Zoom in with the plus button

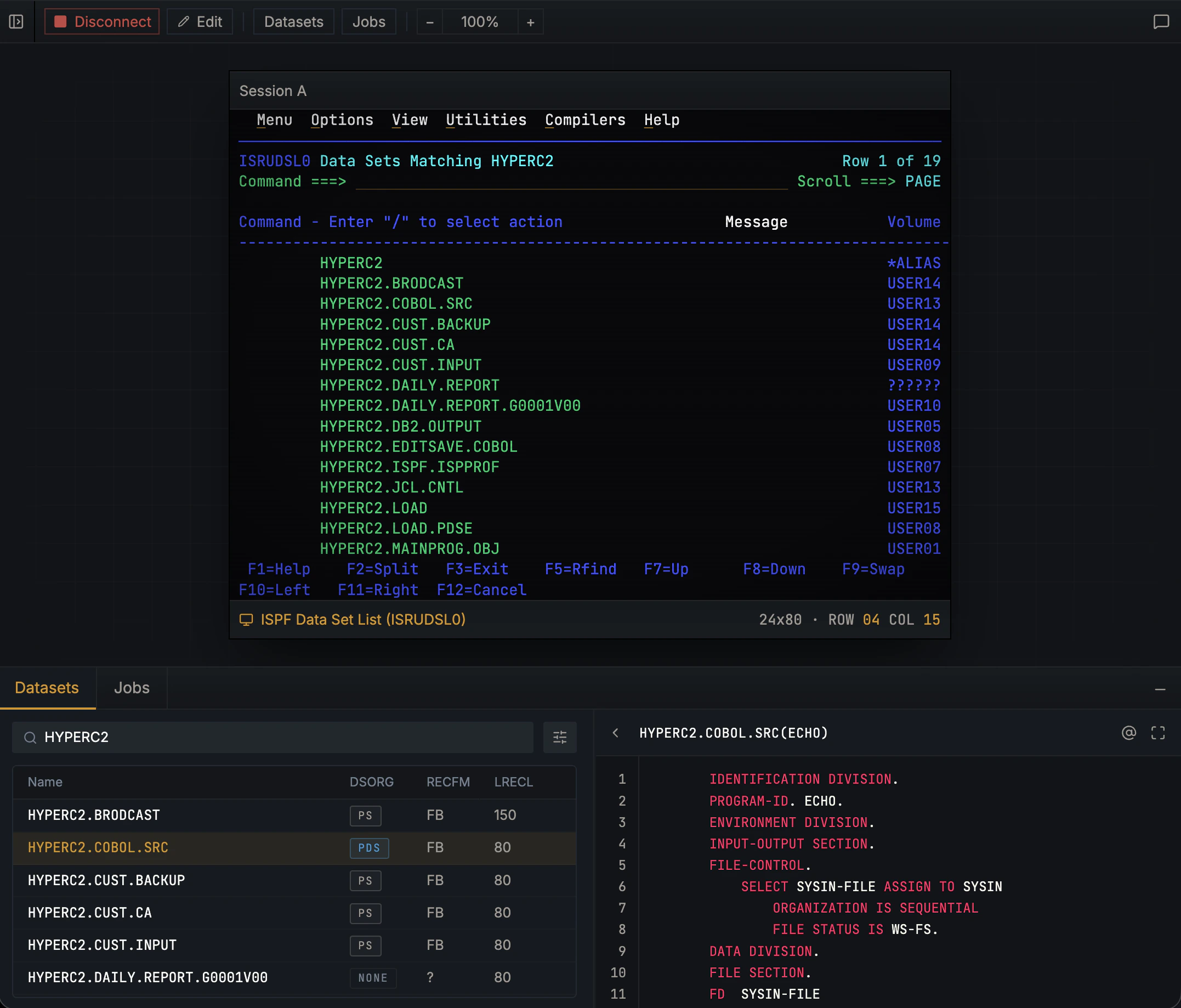tap(531, 22)
